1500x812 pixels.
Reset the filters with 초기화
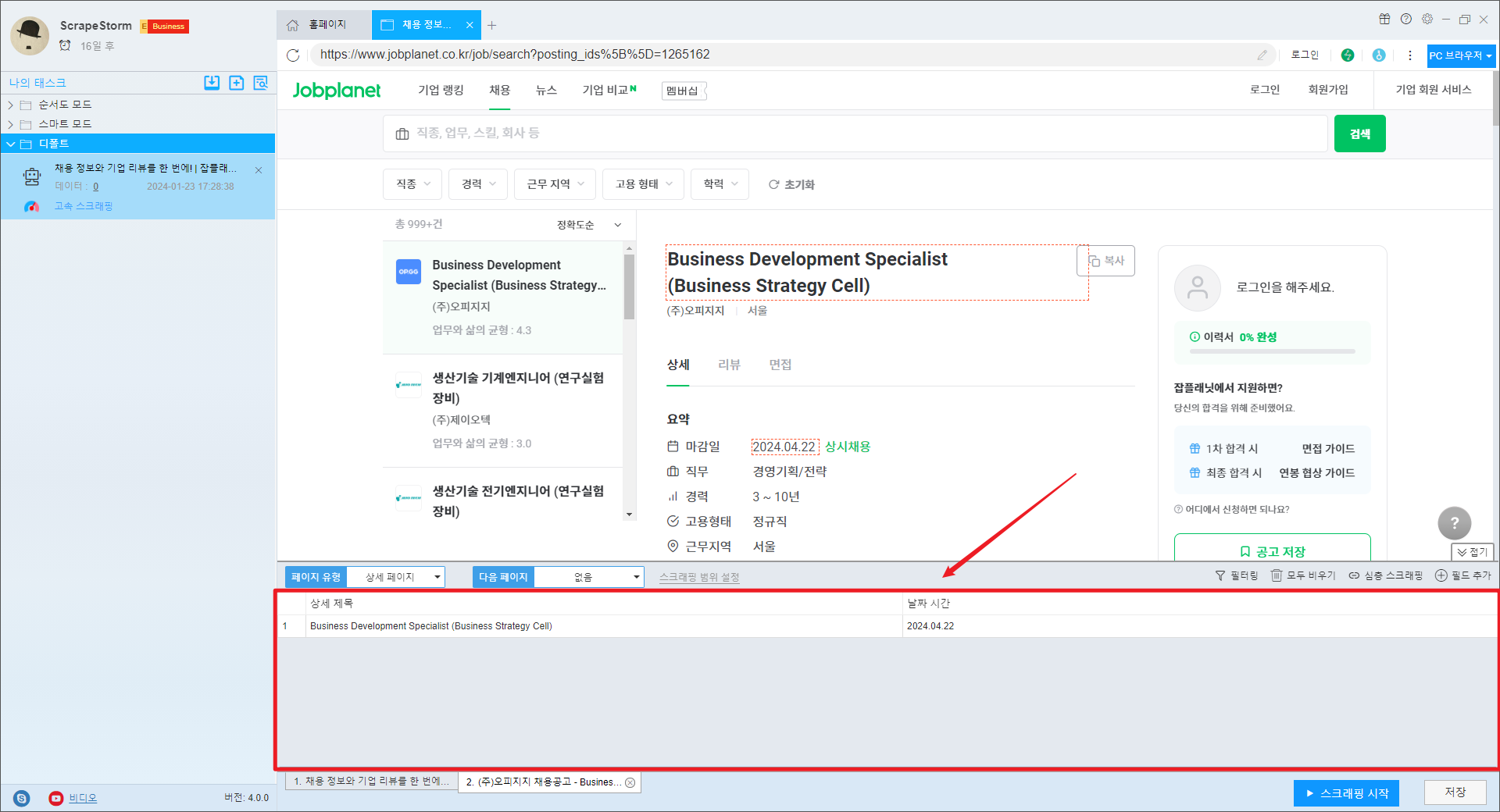(x=791, y=185)
